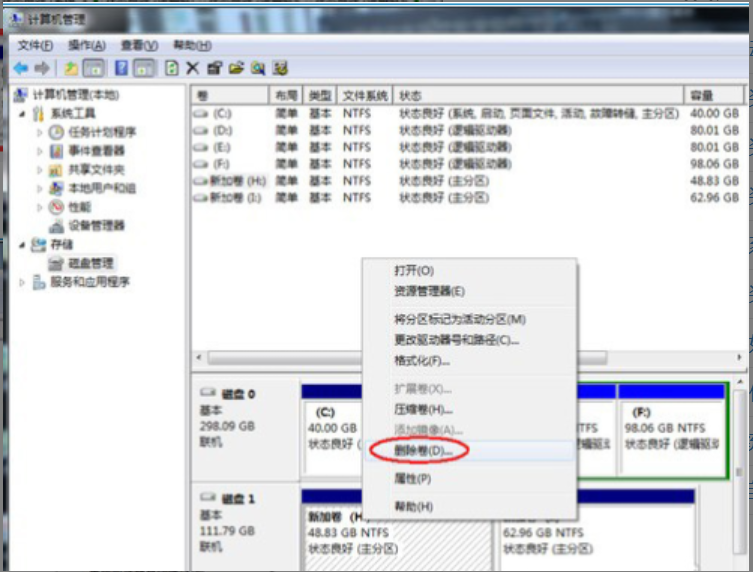Open the 操作(A) menu
The width and height of the screenshot is (753, 572).
[87, 45]
